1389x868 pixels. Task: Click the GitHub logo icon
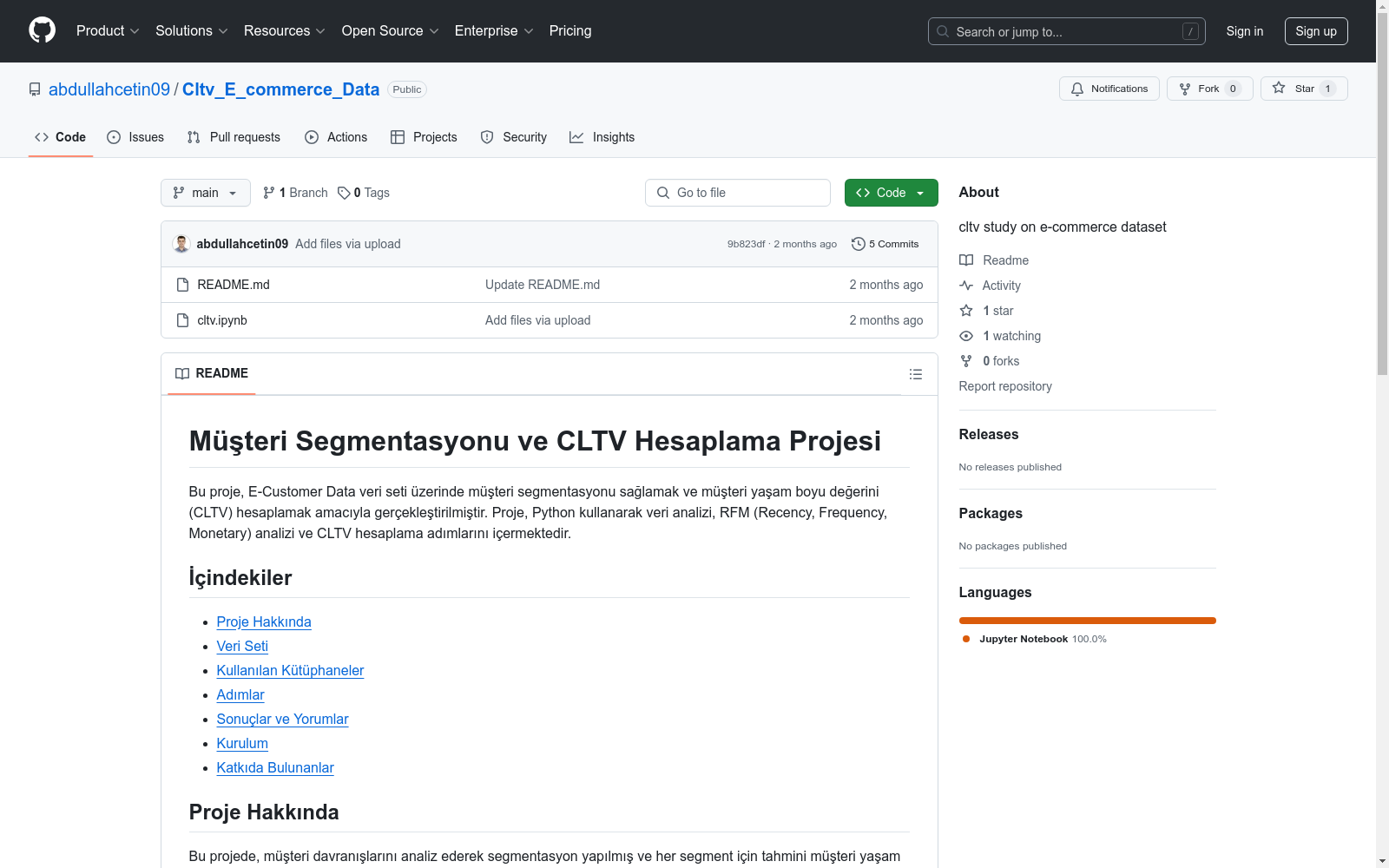tap(42, 30)
